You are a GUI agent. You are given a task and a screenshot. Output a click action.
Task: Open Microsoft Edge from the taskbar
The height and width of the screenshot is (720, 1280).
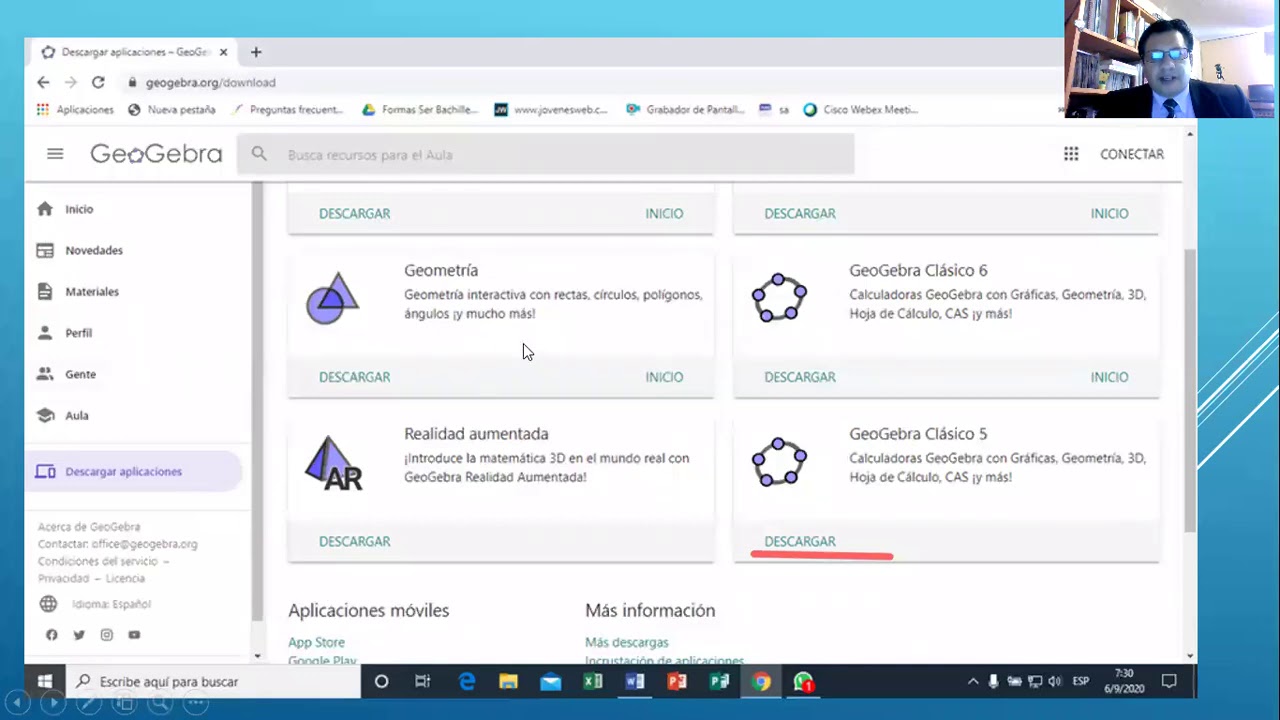coord(466,682)
